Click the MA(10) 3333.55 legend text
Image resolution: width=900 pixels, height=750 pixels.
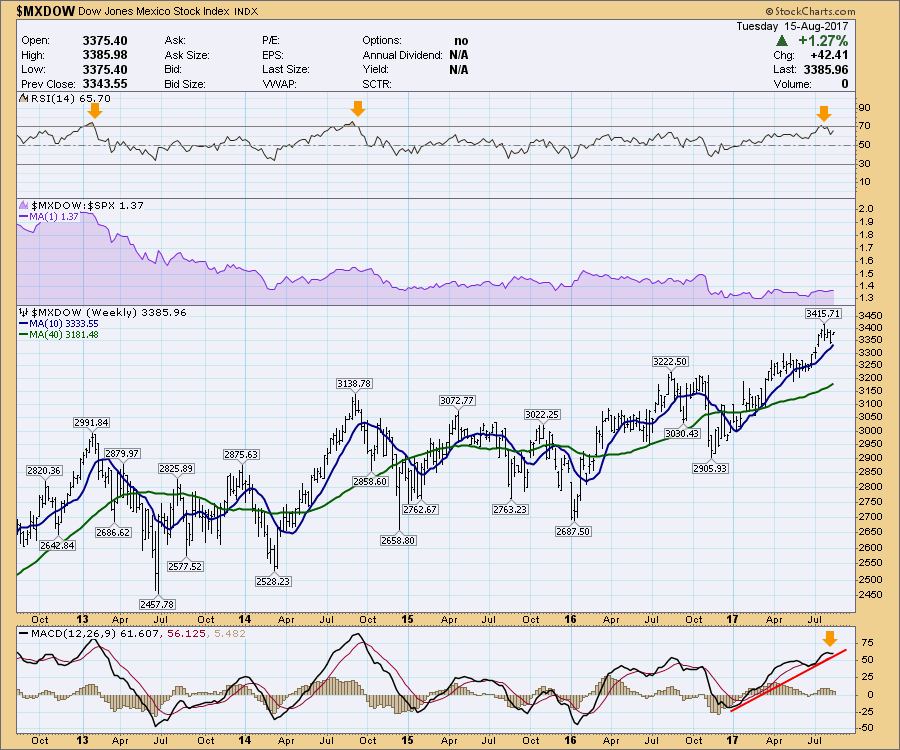coord(64,324)
